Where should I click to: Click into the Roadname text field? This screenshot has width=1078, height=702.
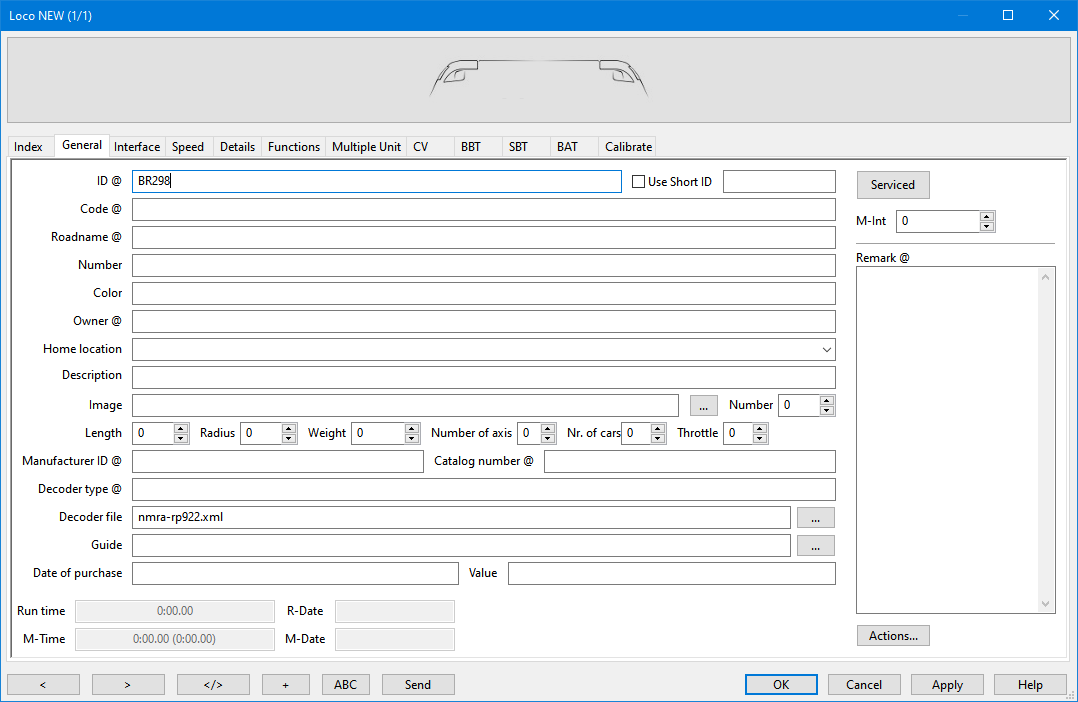tap(483, 237)
